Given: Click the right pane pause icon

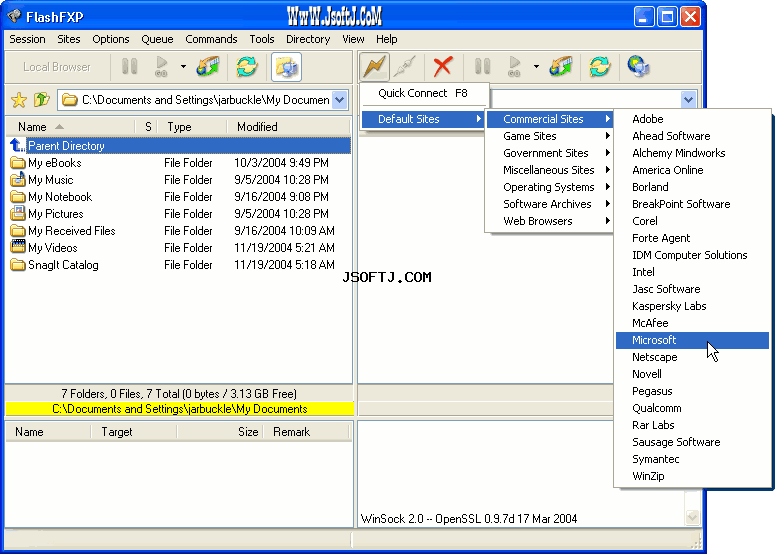Looking at the screenshot, I should point(482,67).
